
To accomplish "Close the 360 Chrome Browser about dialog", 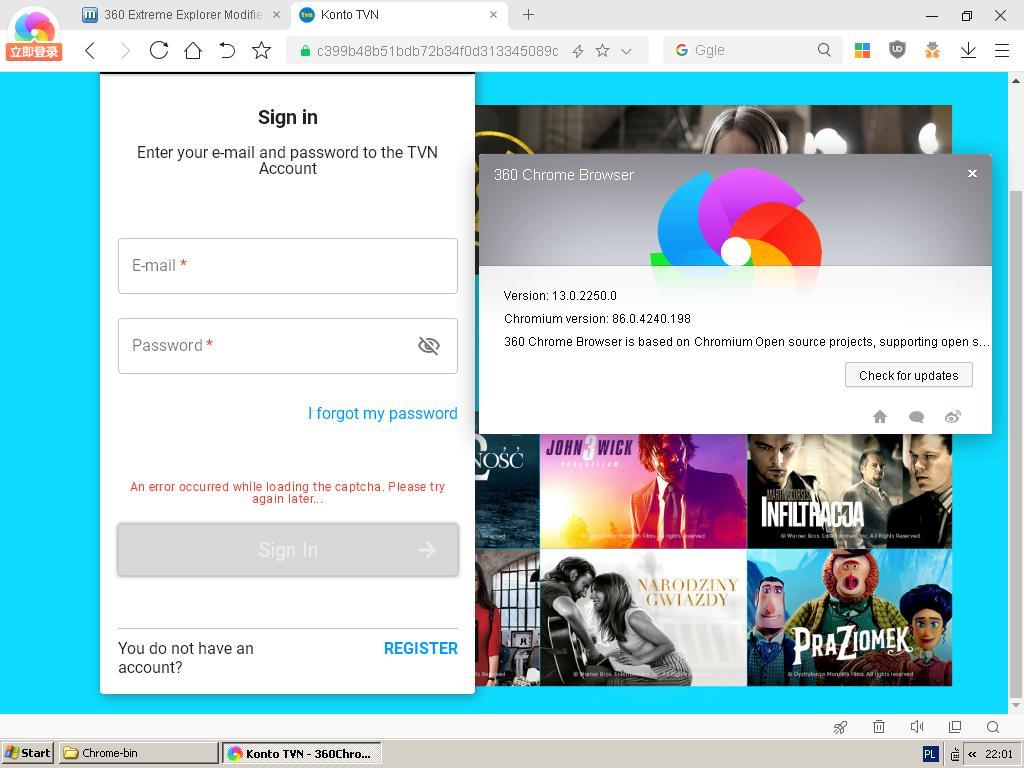I will point(972,173).
